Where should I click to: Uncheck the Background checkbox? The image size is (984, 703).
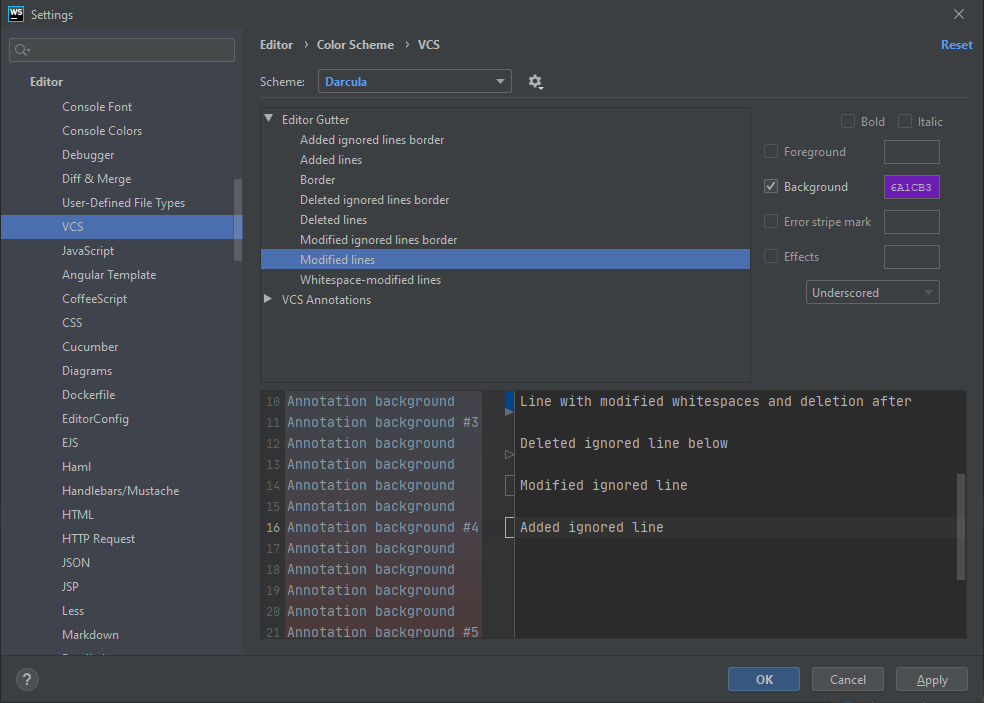pos(771,187)
